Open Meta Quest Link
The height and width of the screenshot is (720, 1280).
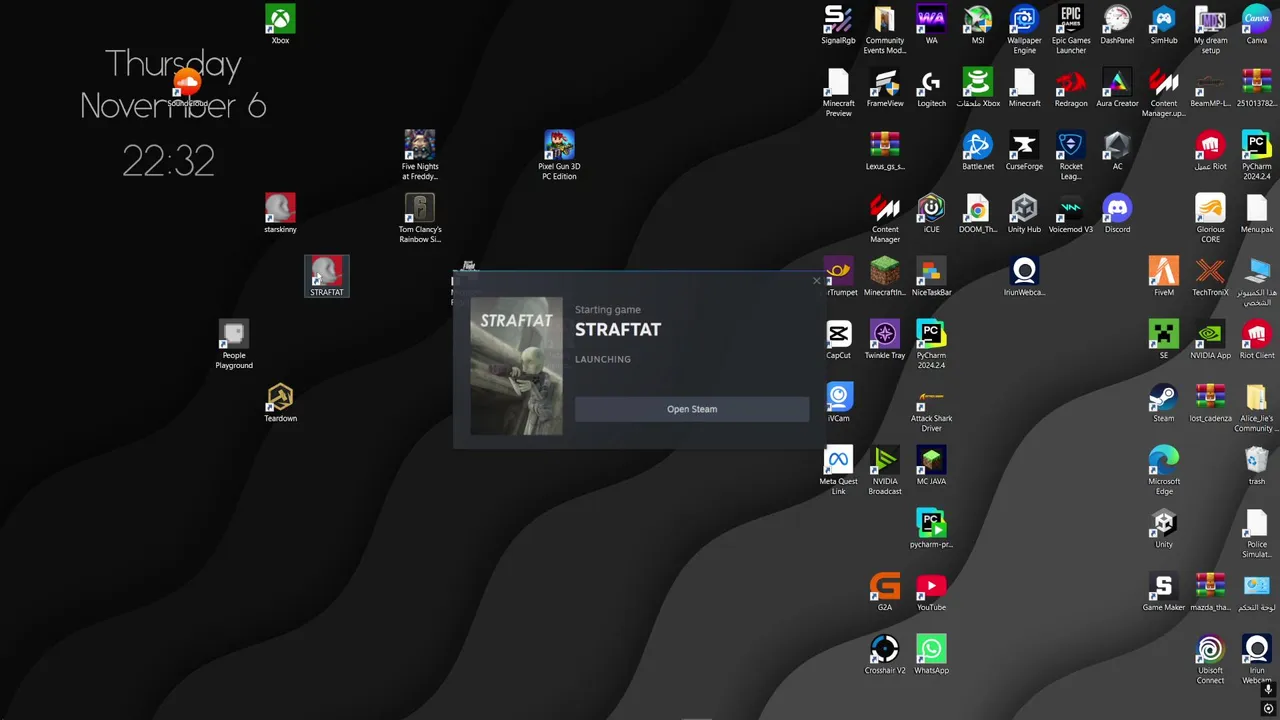coord(838,470)
